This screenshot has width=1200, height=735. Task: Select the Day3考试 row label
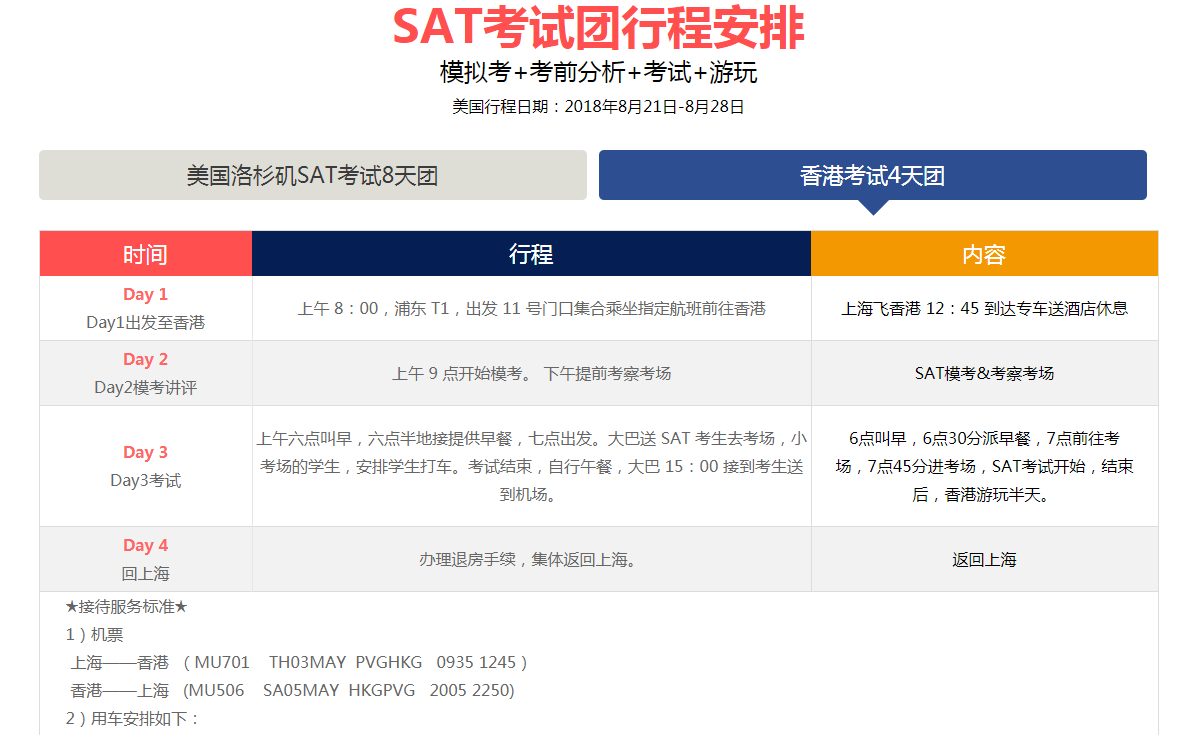pos(145,480)
